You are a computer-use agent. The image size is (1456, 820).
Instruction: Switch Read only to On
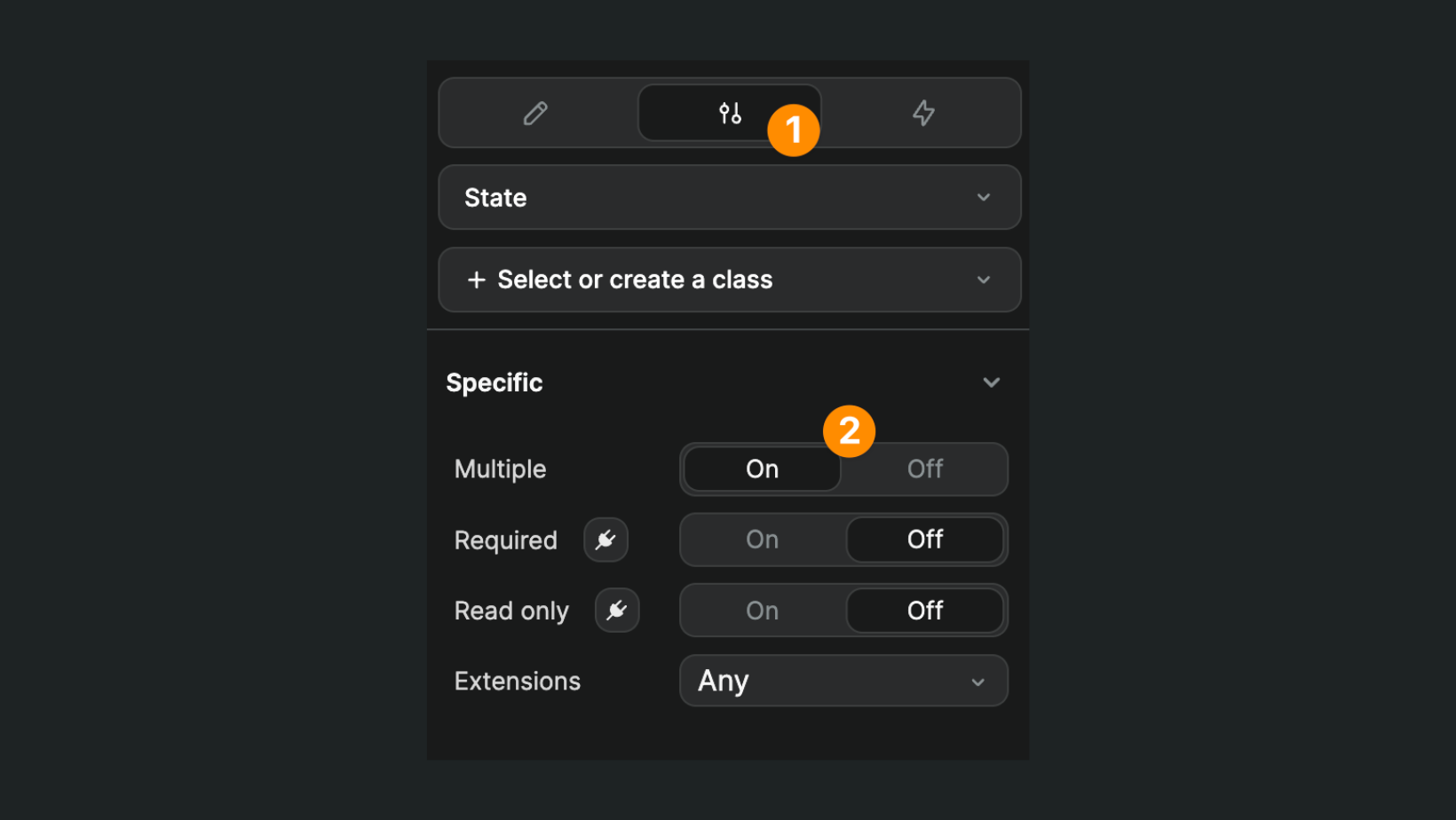tap(761, 610)
